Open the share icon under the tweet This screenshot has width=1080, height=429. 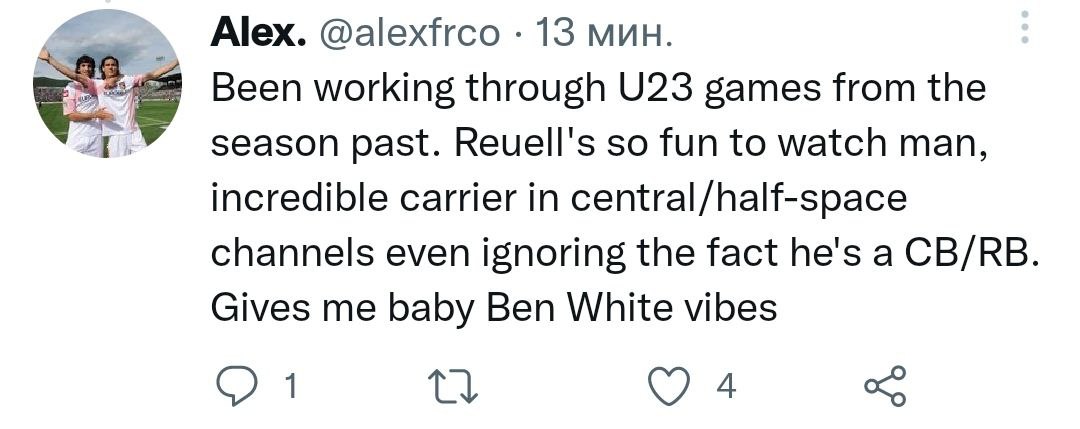tap(885, 387)
